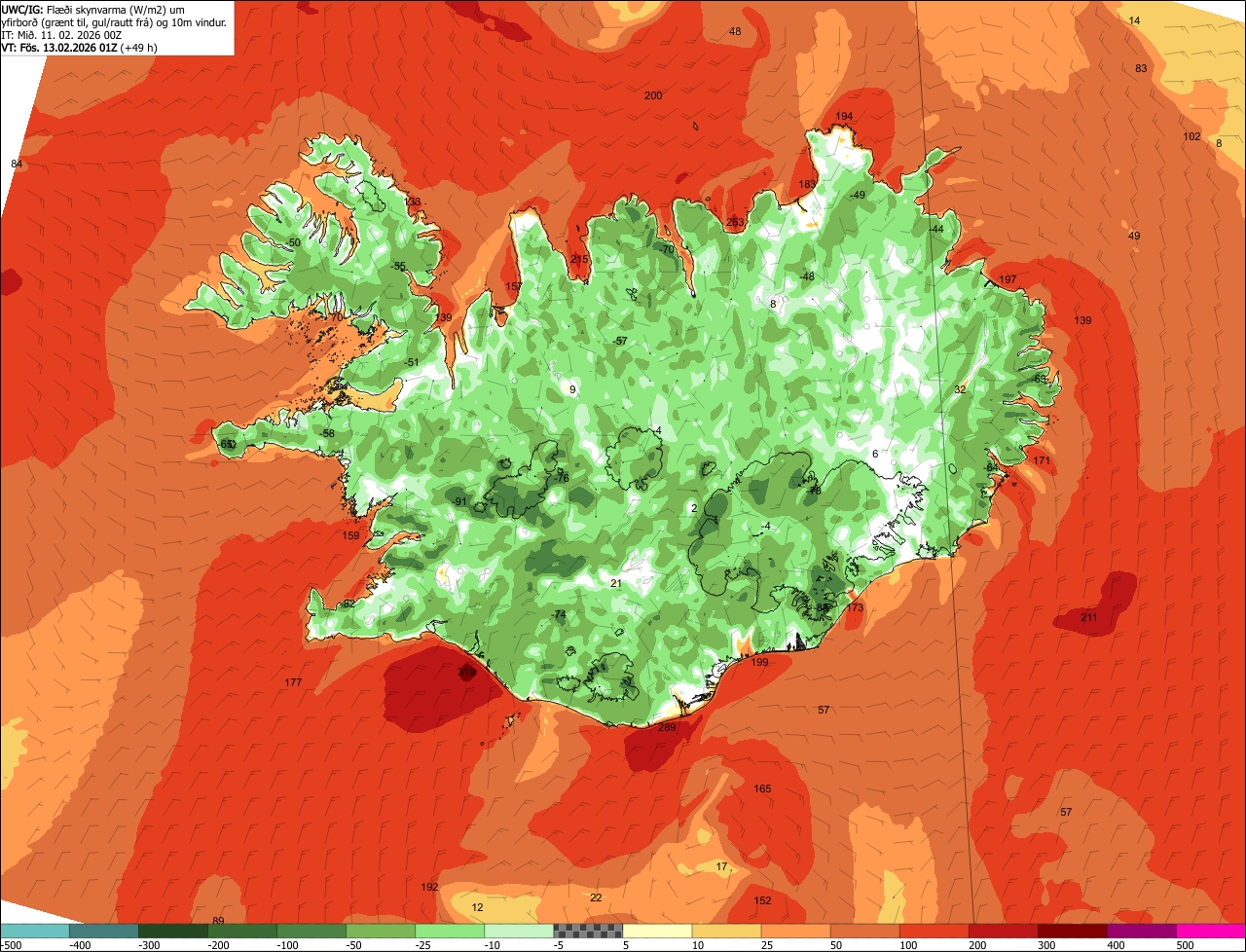Image resolution: width=1246 pixels, height=952 pixels.
Task: Click the map value '199' on the southeast coast
Action: (759, 662)
